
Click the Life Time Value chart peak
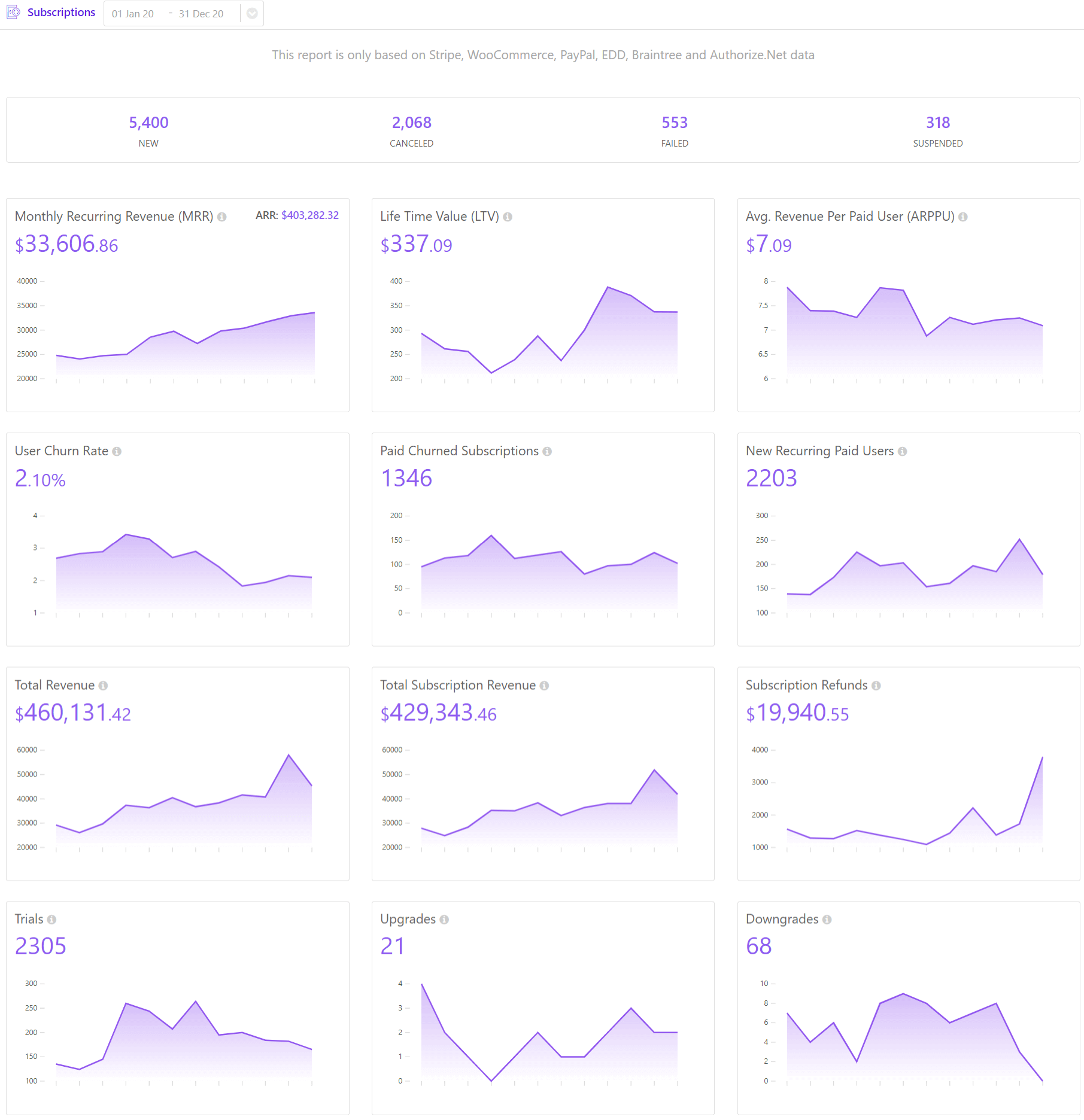(608, 288)
